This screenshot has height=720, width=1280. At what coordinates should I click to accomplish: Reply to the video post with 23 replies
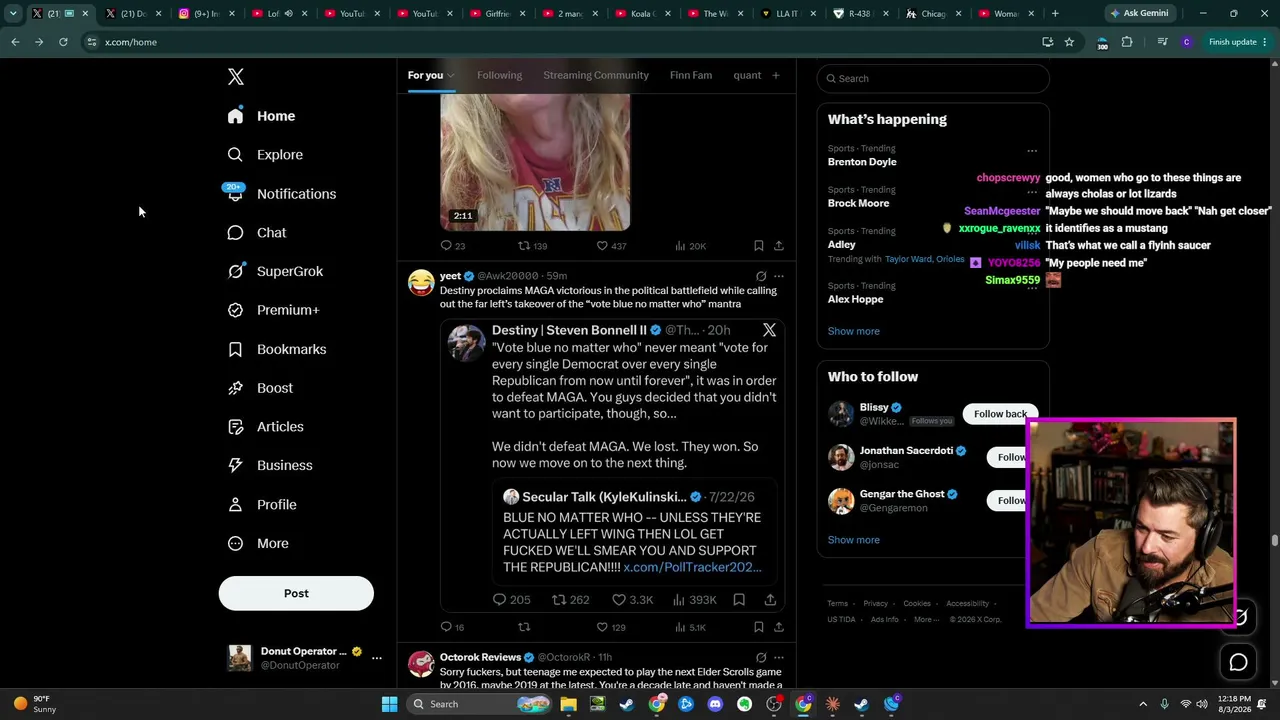pos(453,246)
